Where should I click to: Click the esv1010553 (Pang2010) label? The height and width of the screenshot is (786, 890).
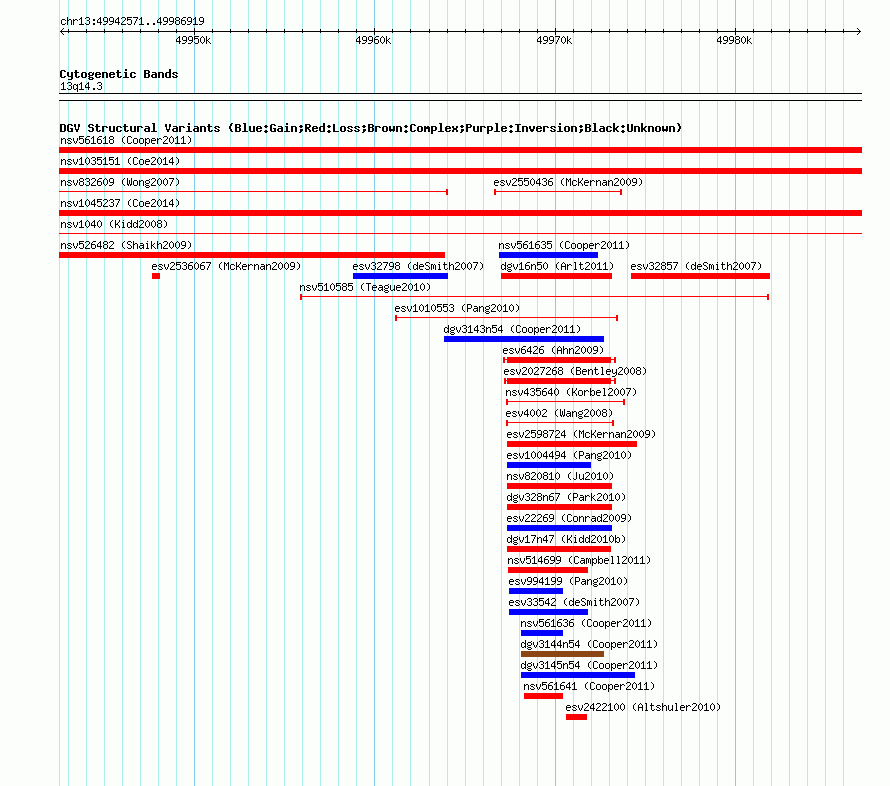pyautogui.click(x=457, y=308)
